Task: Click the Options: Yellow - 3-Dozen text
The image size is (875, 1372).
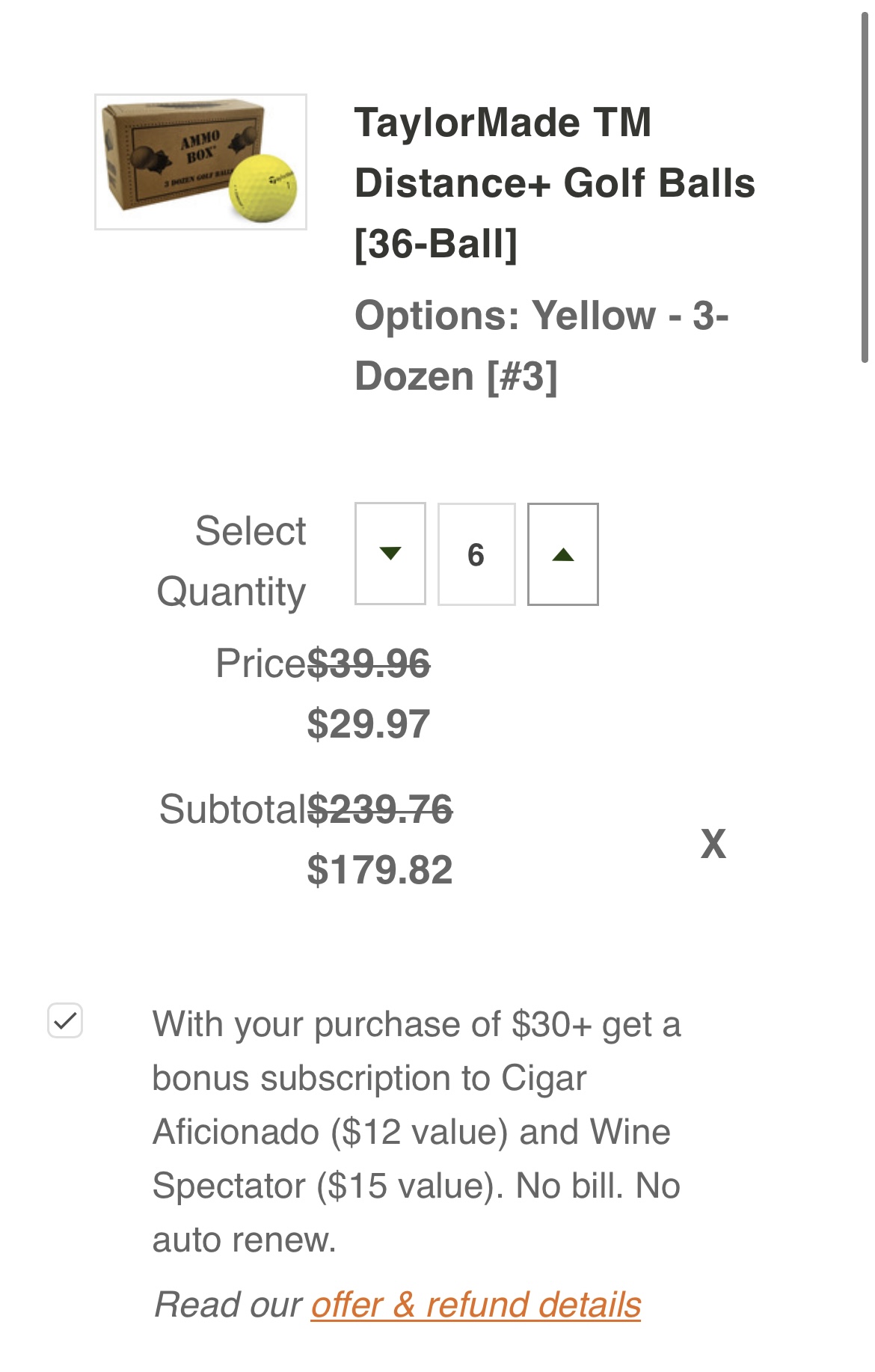Action: (541, 345)
